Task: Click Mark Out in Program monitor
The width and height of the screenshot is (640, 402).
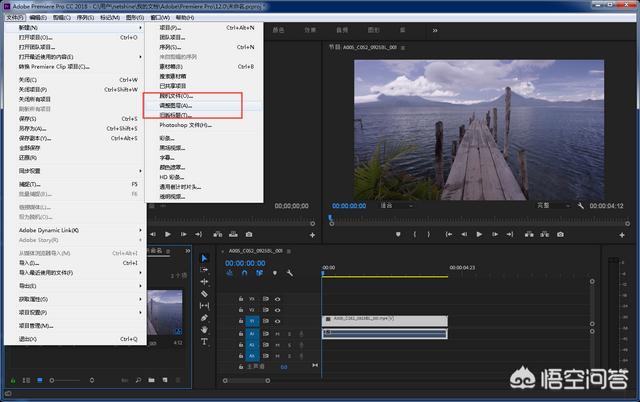Action: pos(429,234)
